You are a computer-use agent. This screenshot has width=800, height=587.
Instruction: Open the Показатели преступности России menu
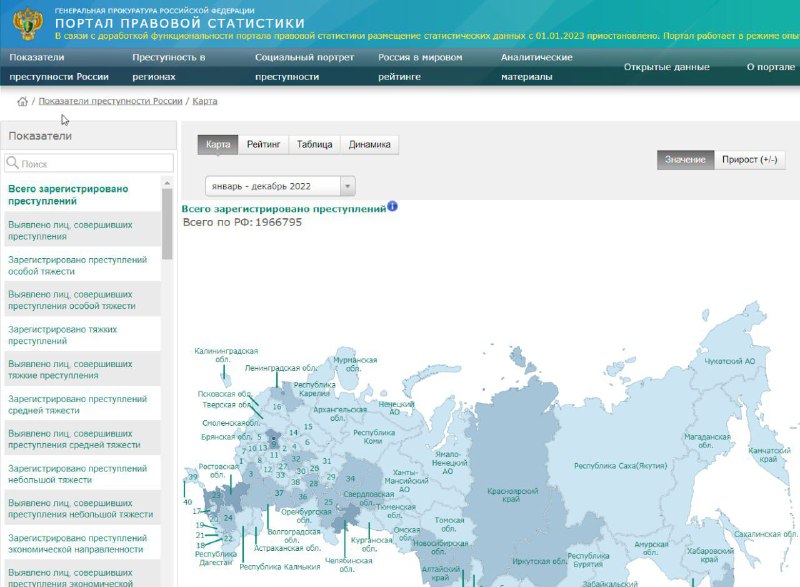tap(59, 67)
